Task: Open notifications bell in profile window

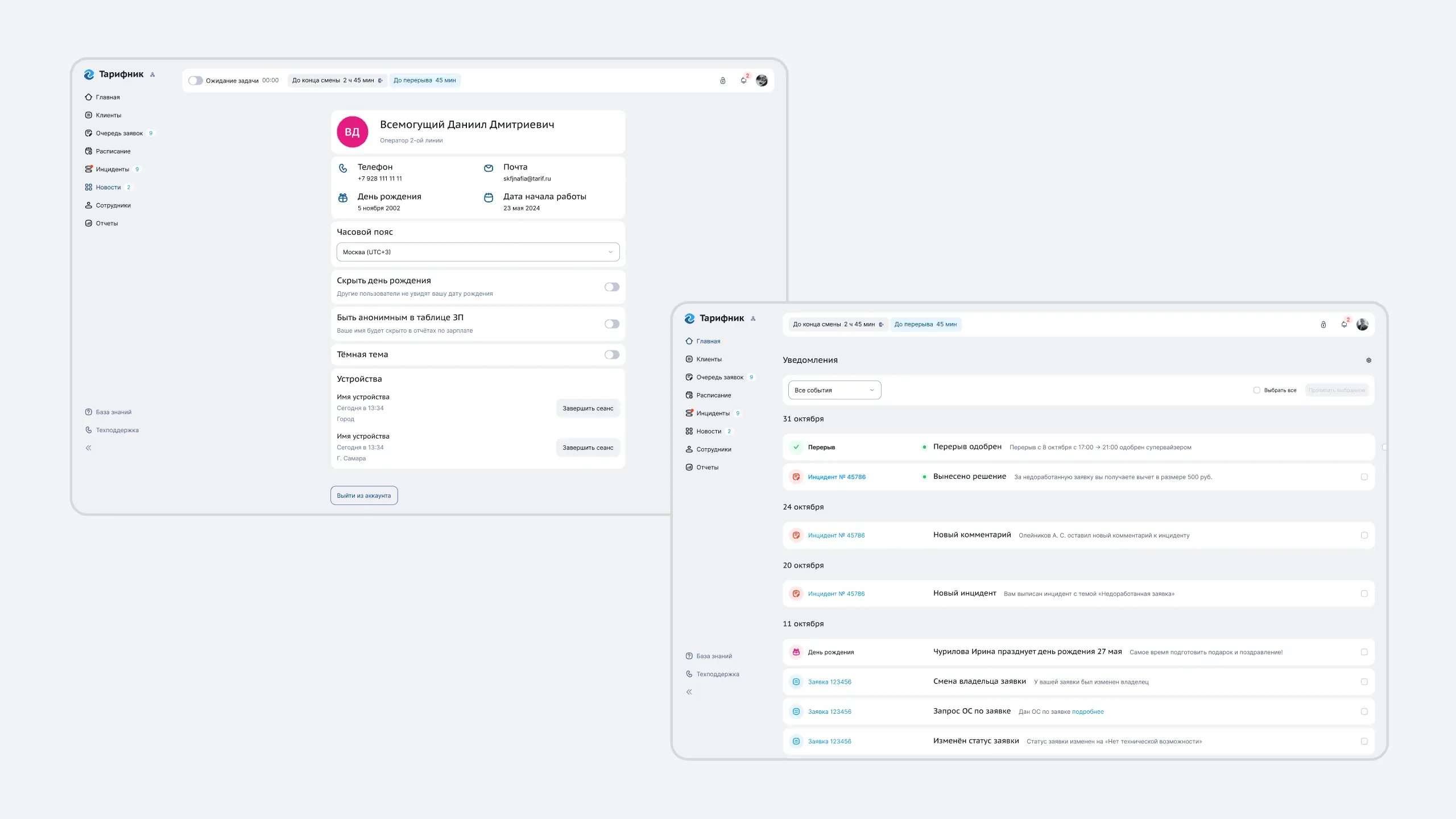Action: pos(743,81)
